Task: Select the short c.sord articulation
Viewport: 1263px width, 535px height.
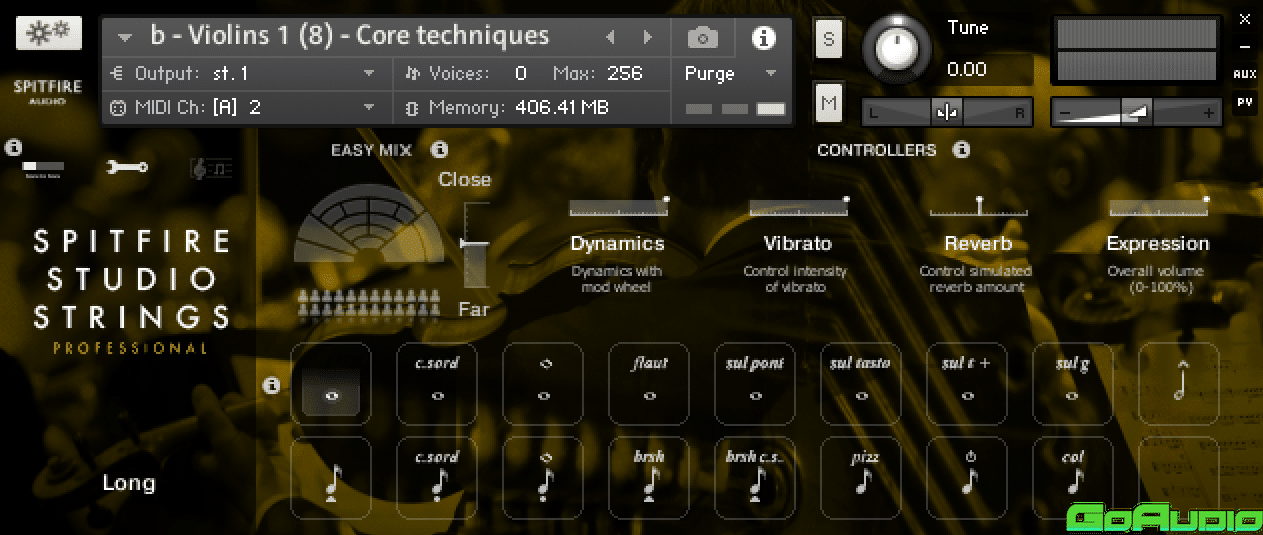Action: tap(437, 478)
